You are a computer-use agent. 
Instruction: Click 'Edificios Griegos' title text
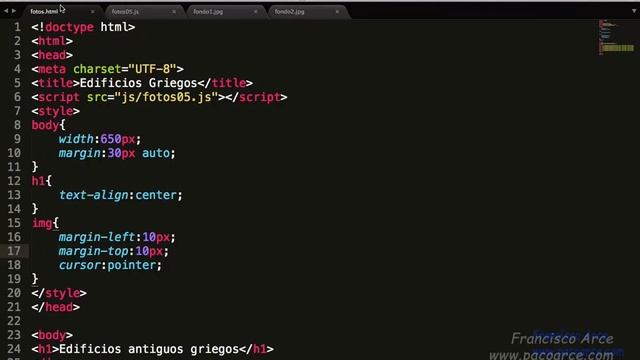click(138, 83)
